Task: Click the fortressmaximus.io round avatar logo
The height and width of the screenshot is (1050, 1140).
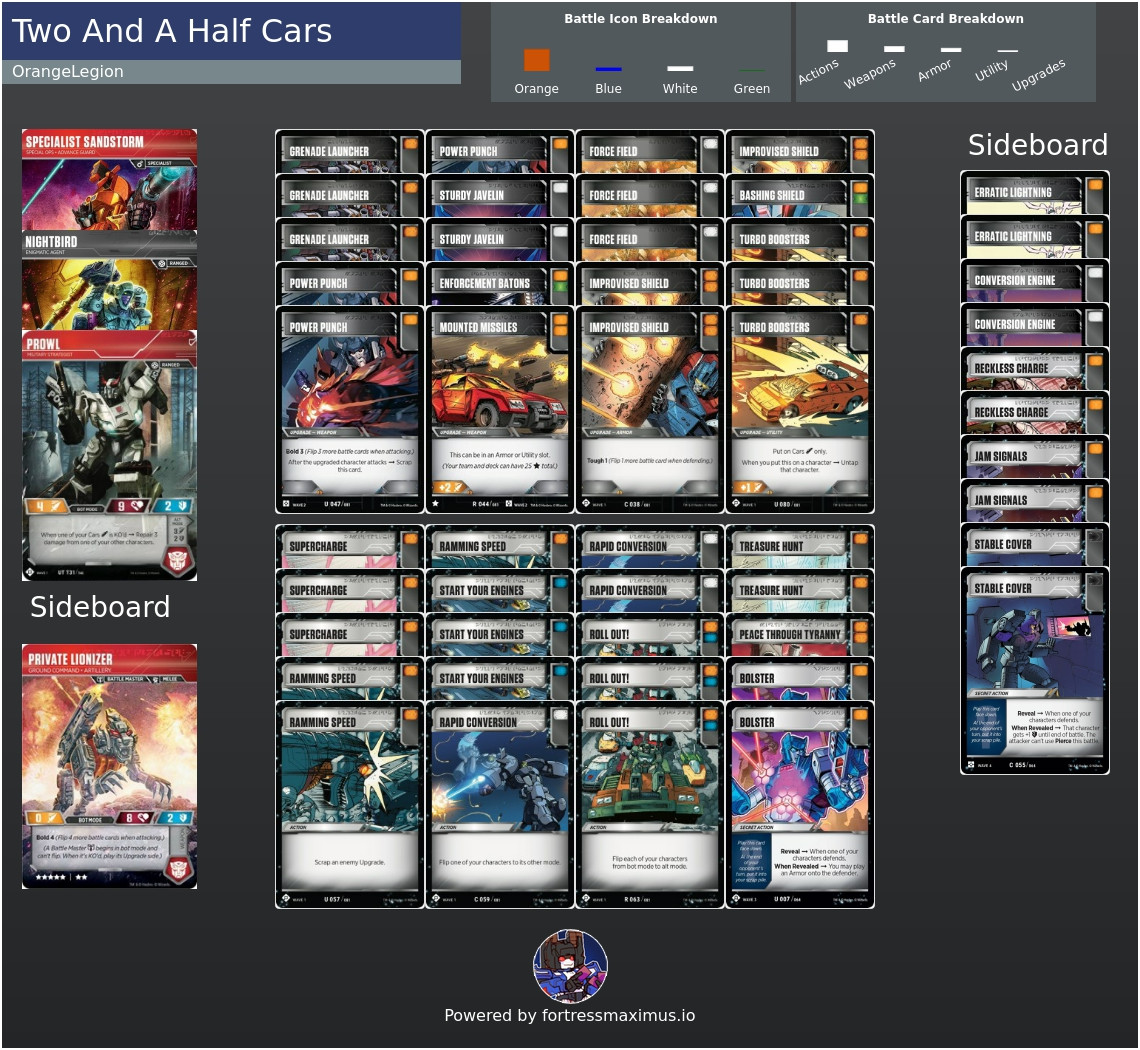Action: (571, 966)
